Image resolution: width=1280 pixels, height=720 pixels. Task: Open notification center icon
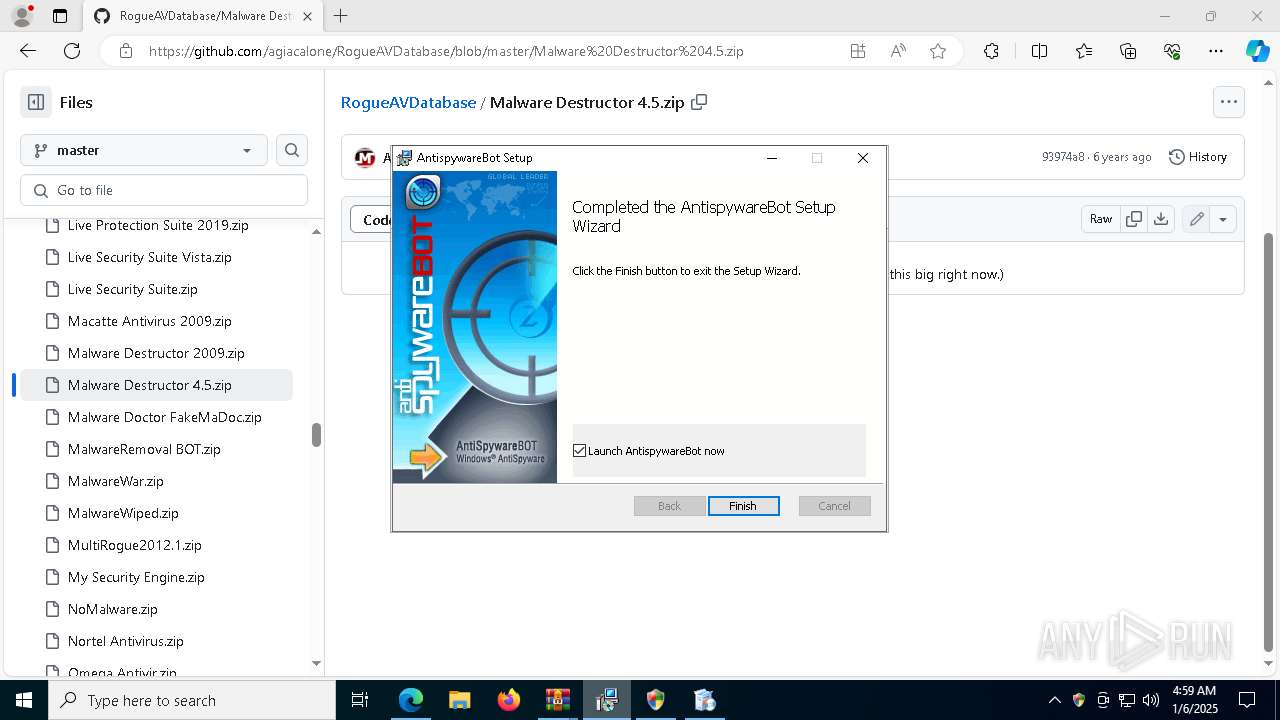point(1248,700)
